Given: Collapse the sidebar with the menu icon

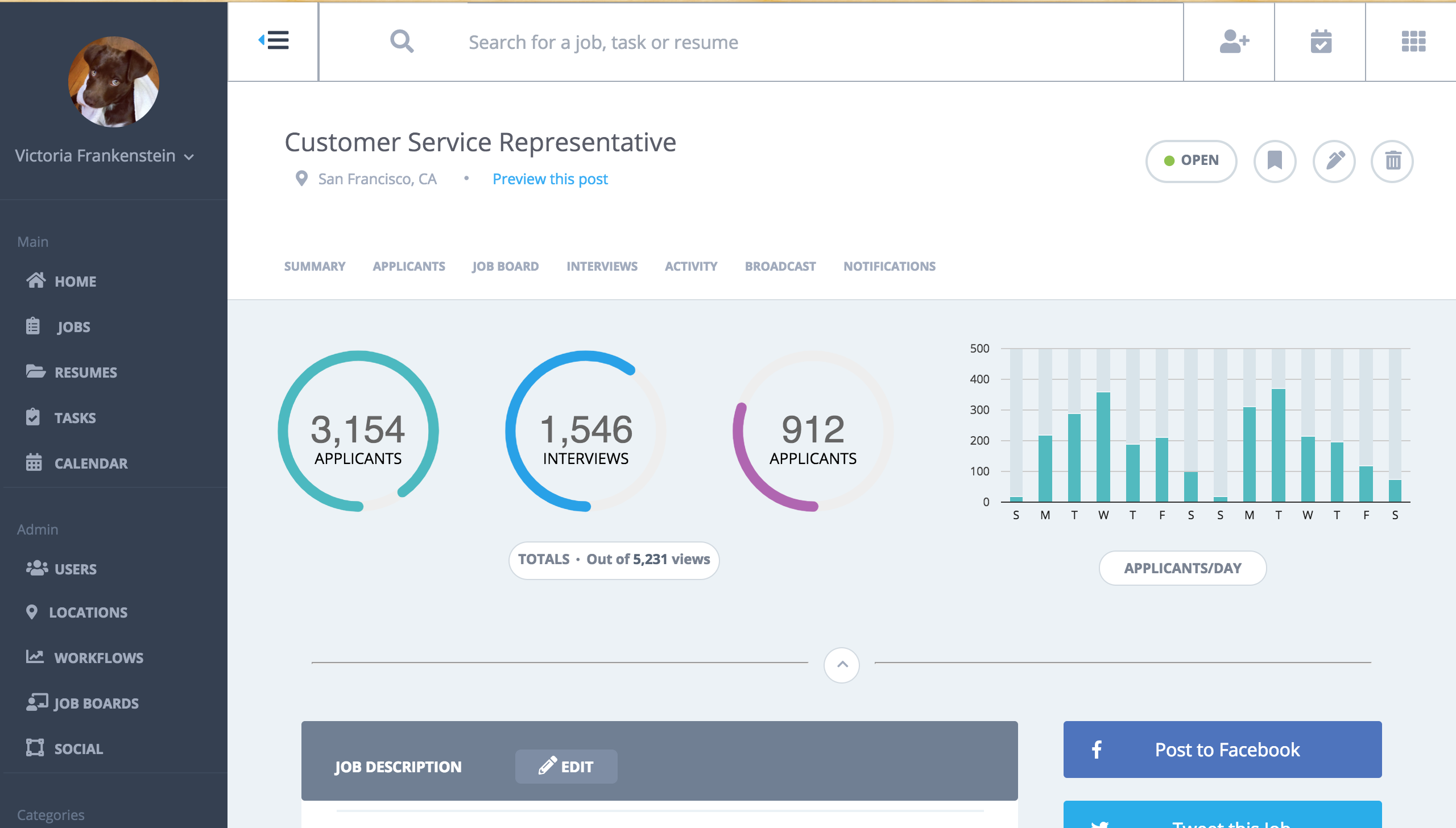Looking at the screenshot, I should click(x=274, y=41).
